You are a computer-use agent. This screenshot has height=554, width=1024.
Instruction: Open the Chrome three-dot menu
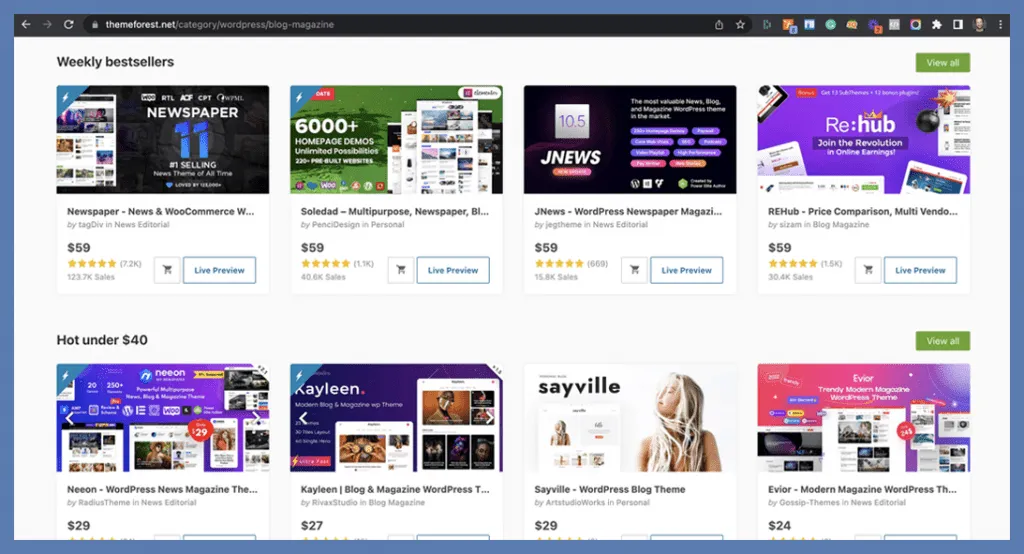[x=1000, y=25]
